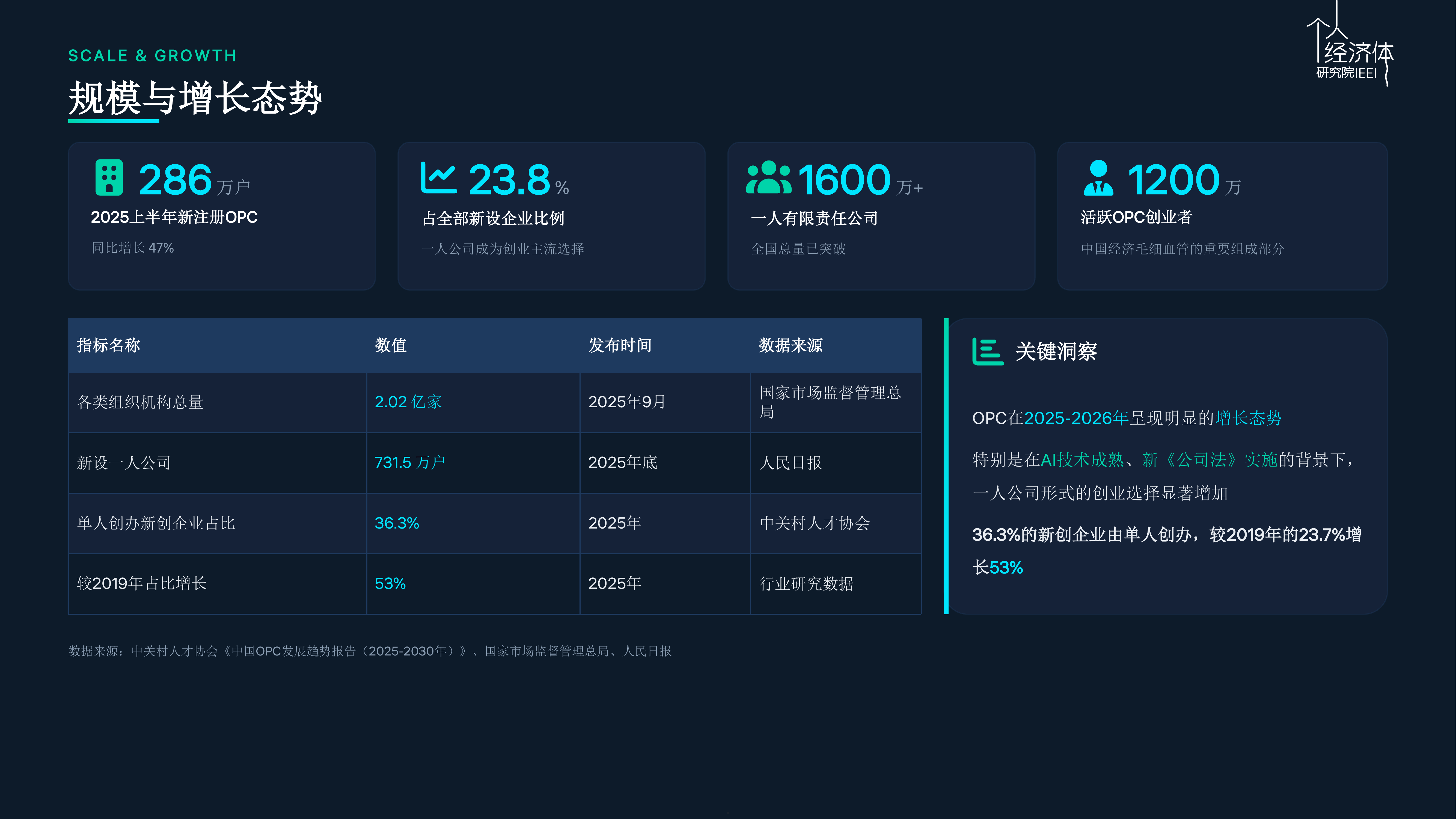
Task: Click the title 规模与增长态势
Action: [195, 98]
